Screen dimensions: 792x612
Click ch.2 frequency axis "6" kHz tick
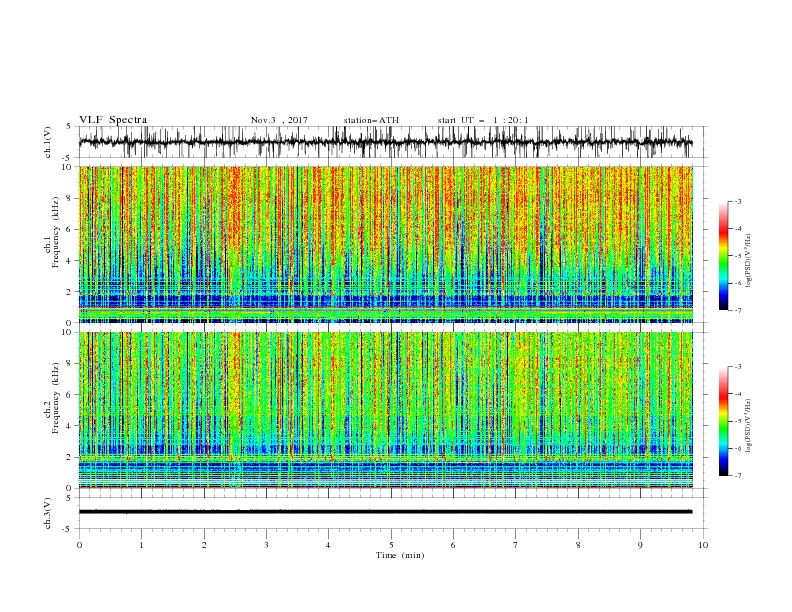point(70,395)
